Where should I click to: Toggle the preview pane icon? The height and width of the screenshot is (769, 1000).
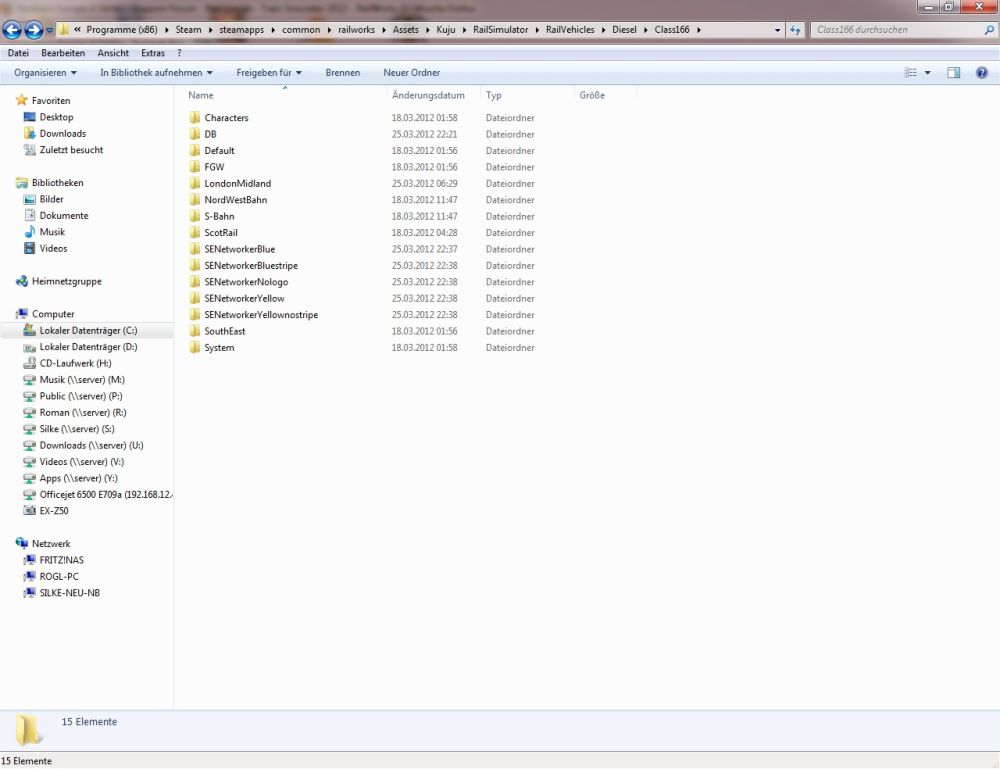tap(953, 73)
